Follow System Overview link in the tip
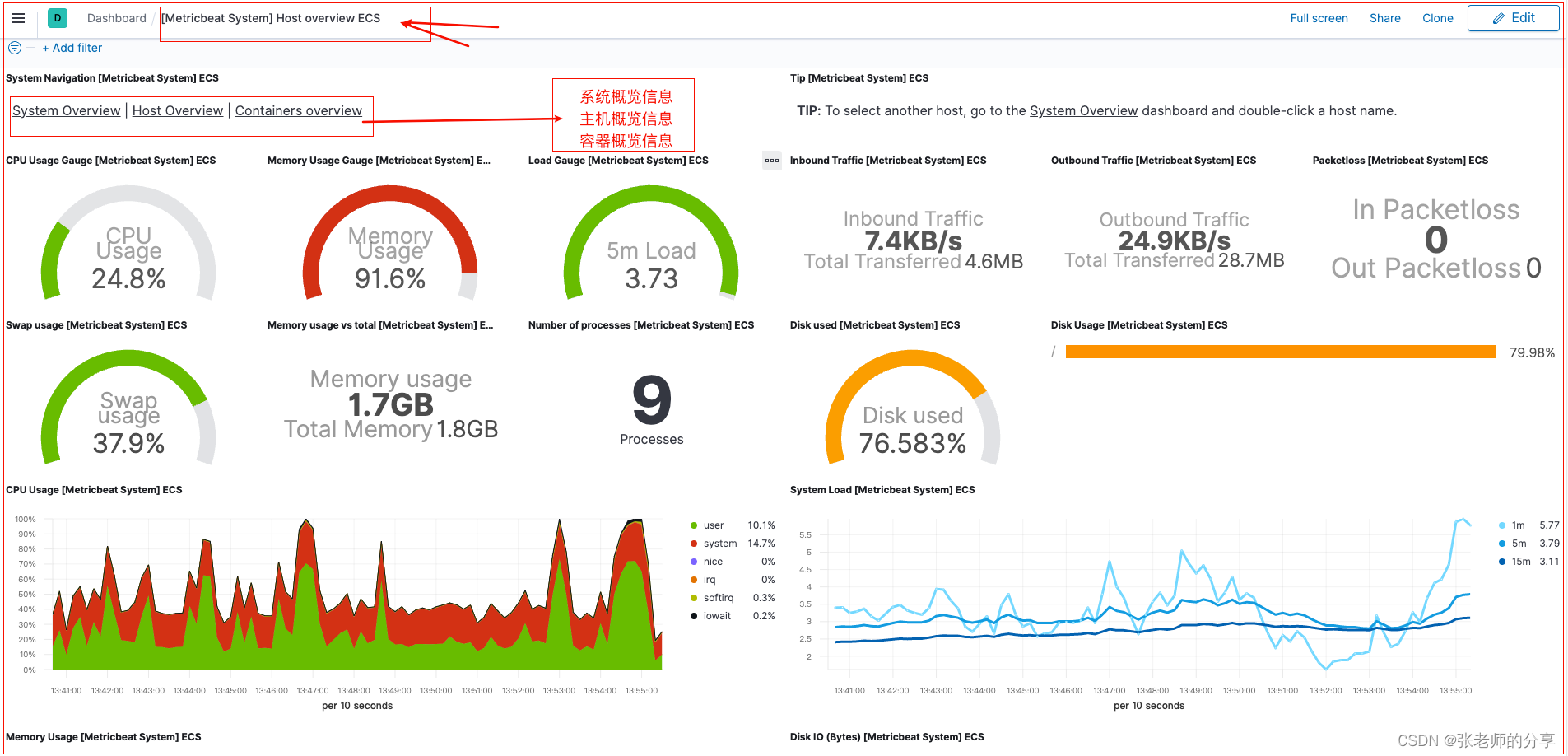Image resolution: width=1568 pixels, height=756 pixels. 1083,110
